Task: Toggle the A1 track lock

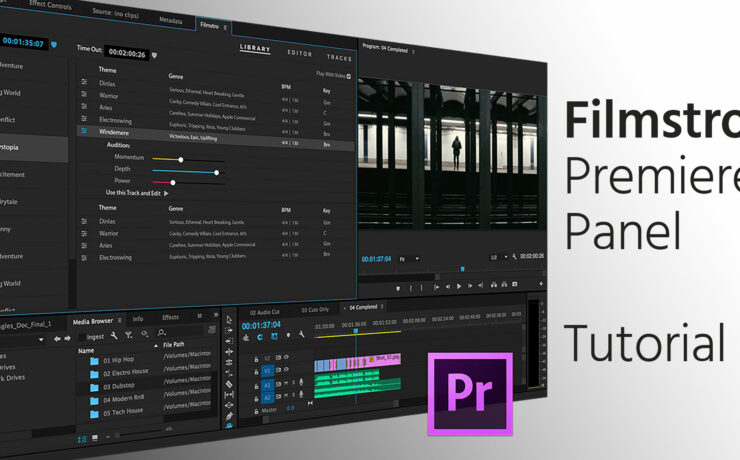Action: point(256,386)
